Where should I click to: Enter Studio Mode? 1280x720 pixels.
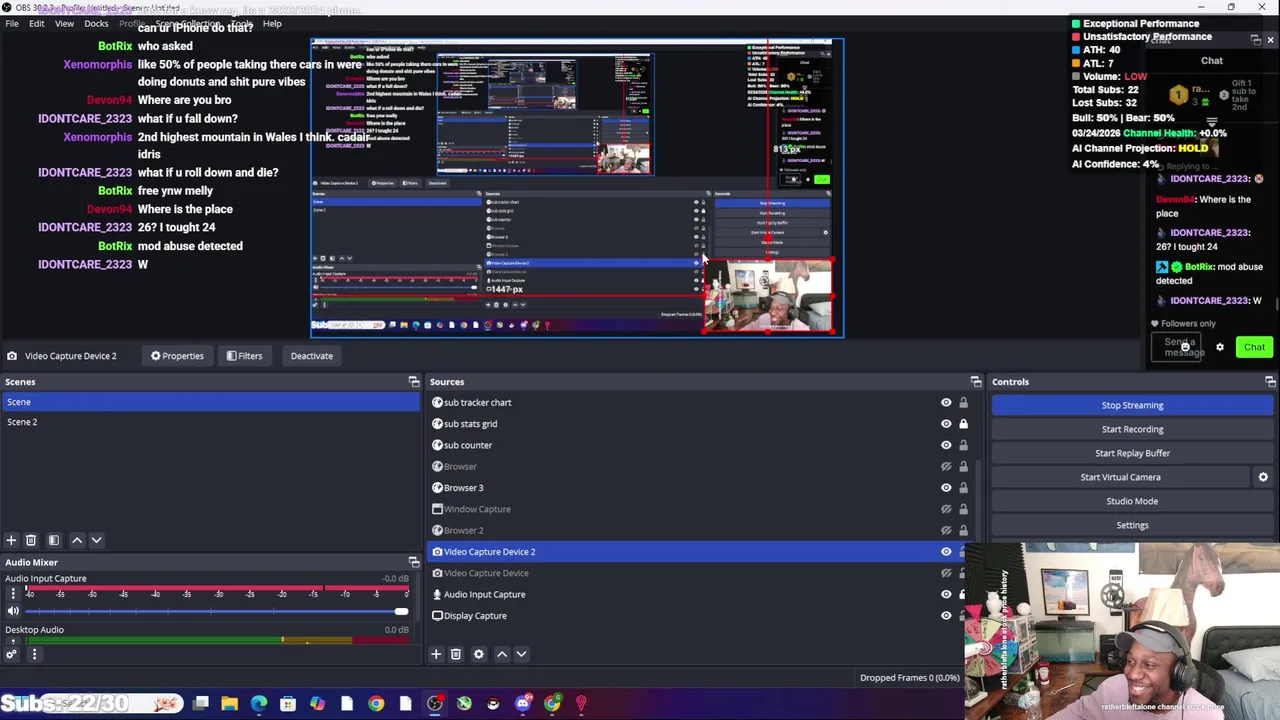[1133, 501]
